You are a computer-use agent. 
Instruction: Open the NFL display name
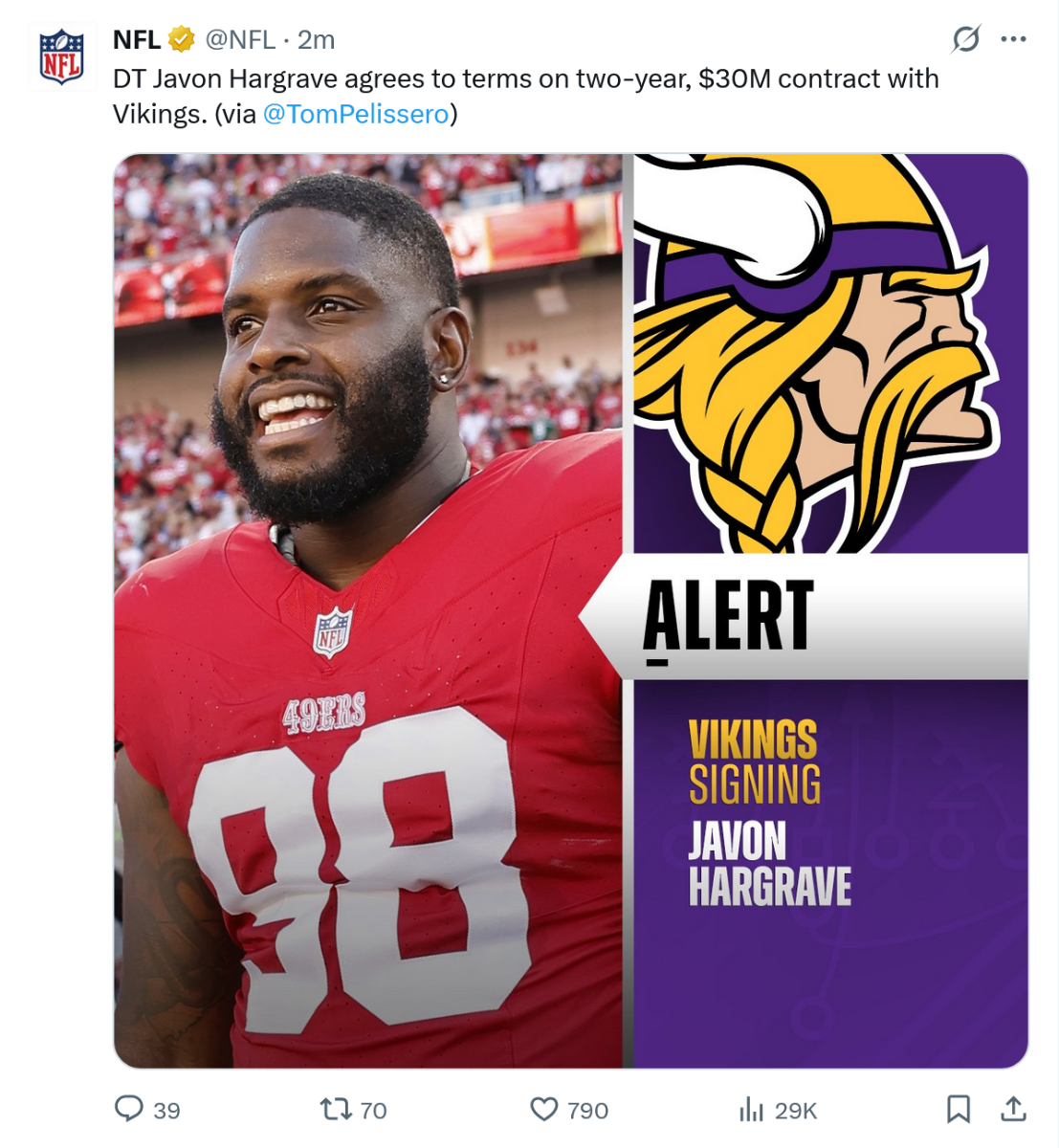(137, 39)
